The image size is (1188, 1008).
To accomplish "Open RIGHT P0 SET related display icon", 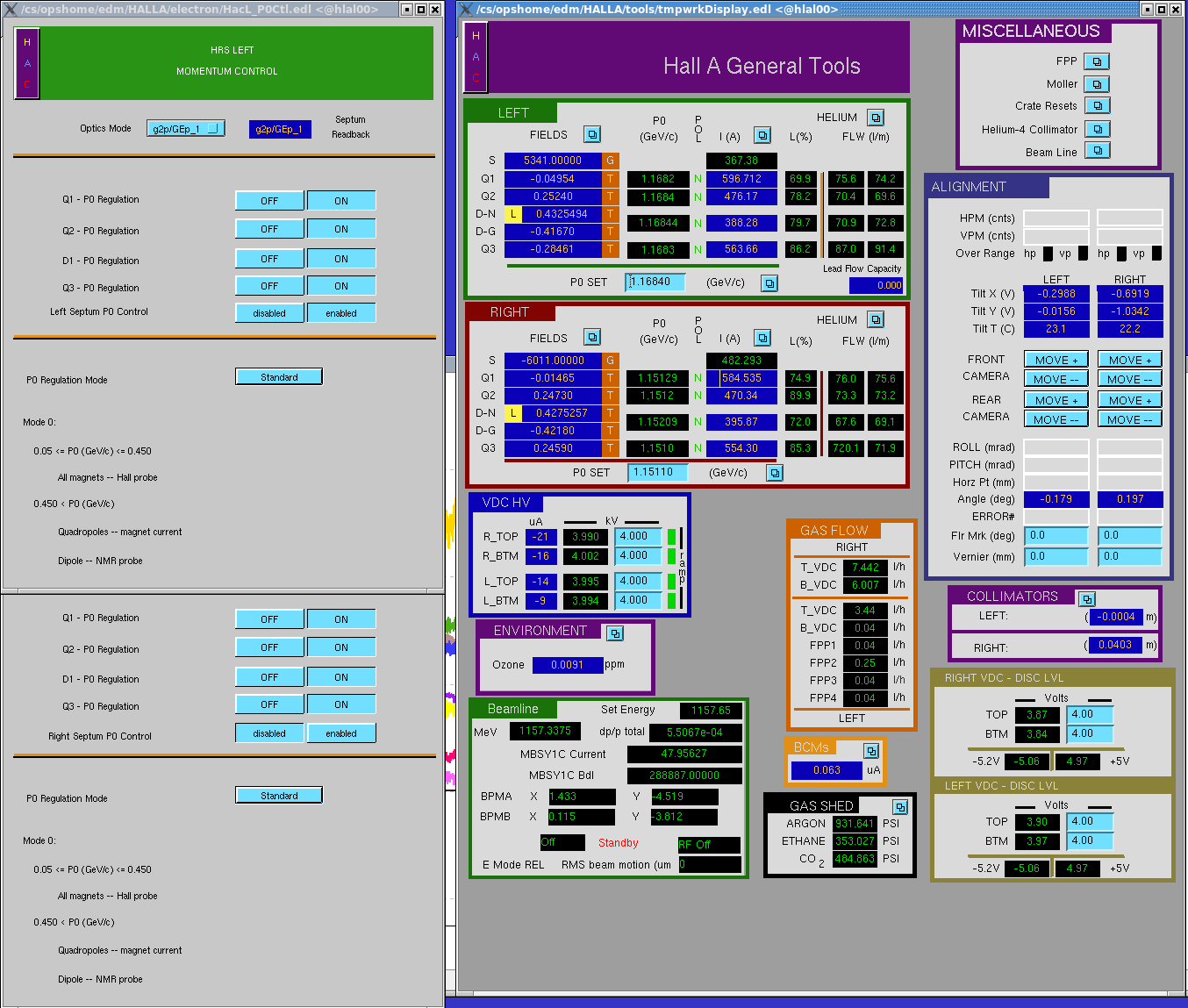I will tap(774, 473).
